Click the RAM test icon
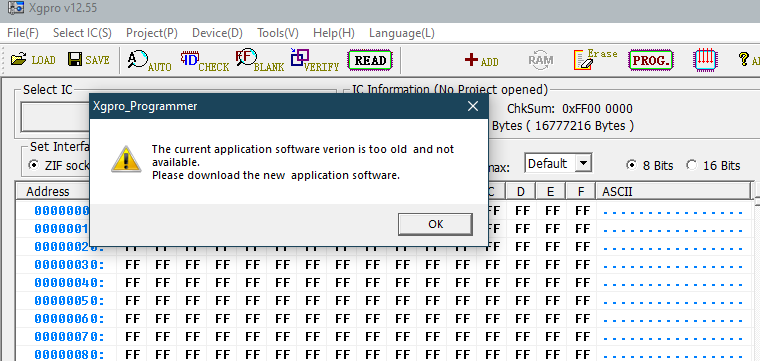 [x=540, y=60]
